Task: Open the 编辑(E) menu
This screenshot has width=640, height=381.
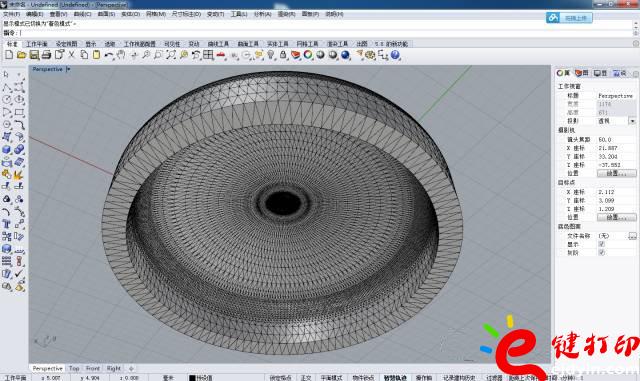Action: 35,14
